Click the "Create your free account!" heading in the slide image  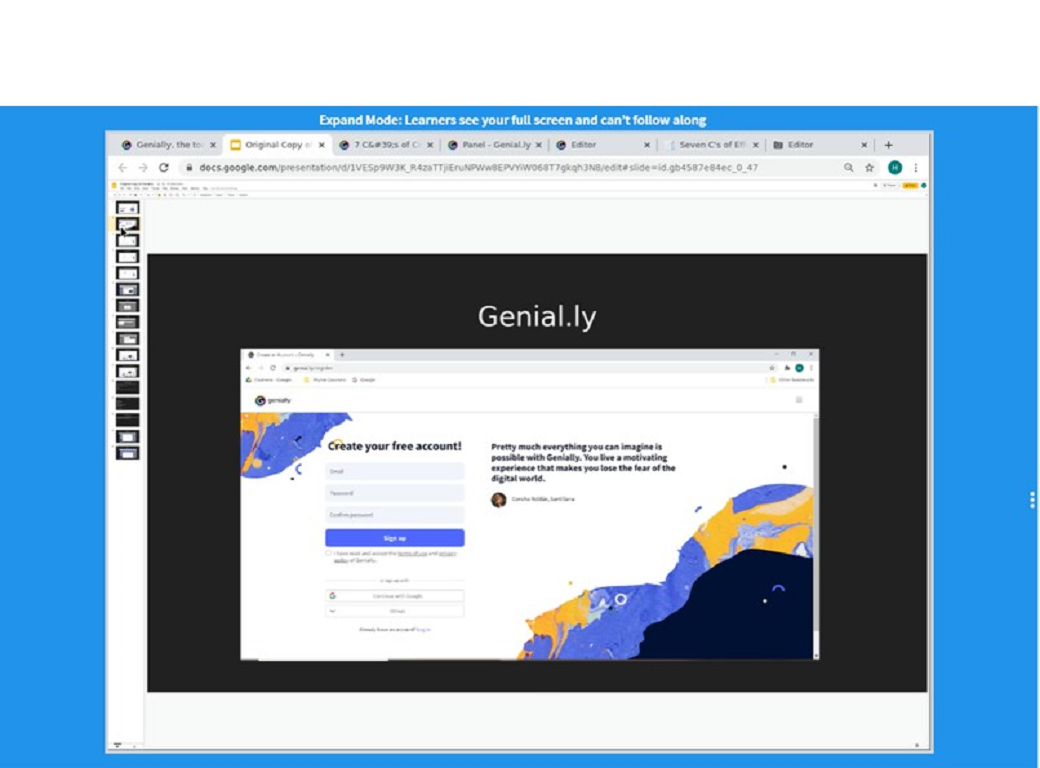click(x=395, y=446)
